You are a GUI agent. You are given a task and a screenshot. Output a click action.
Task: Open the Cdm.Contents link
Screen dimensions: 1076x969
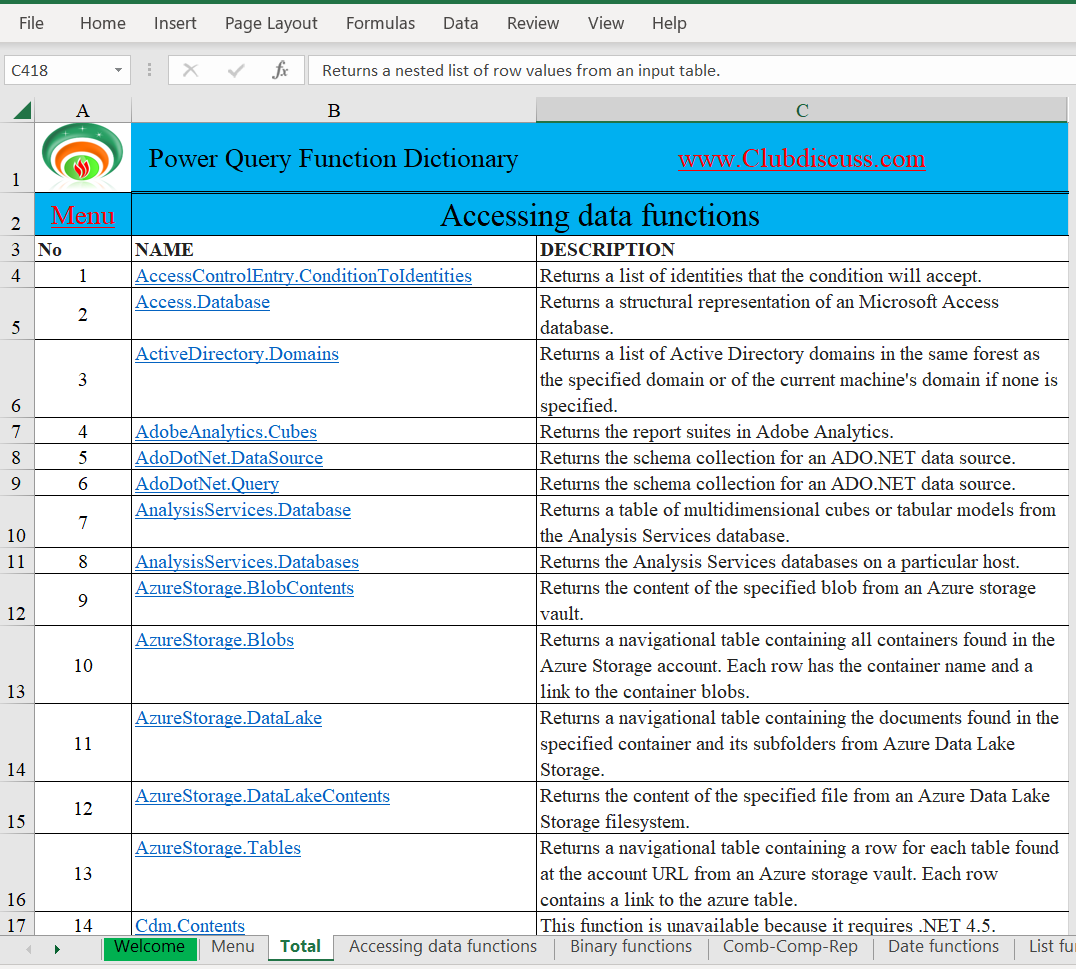(x=190, y=925)
